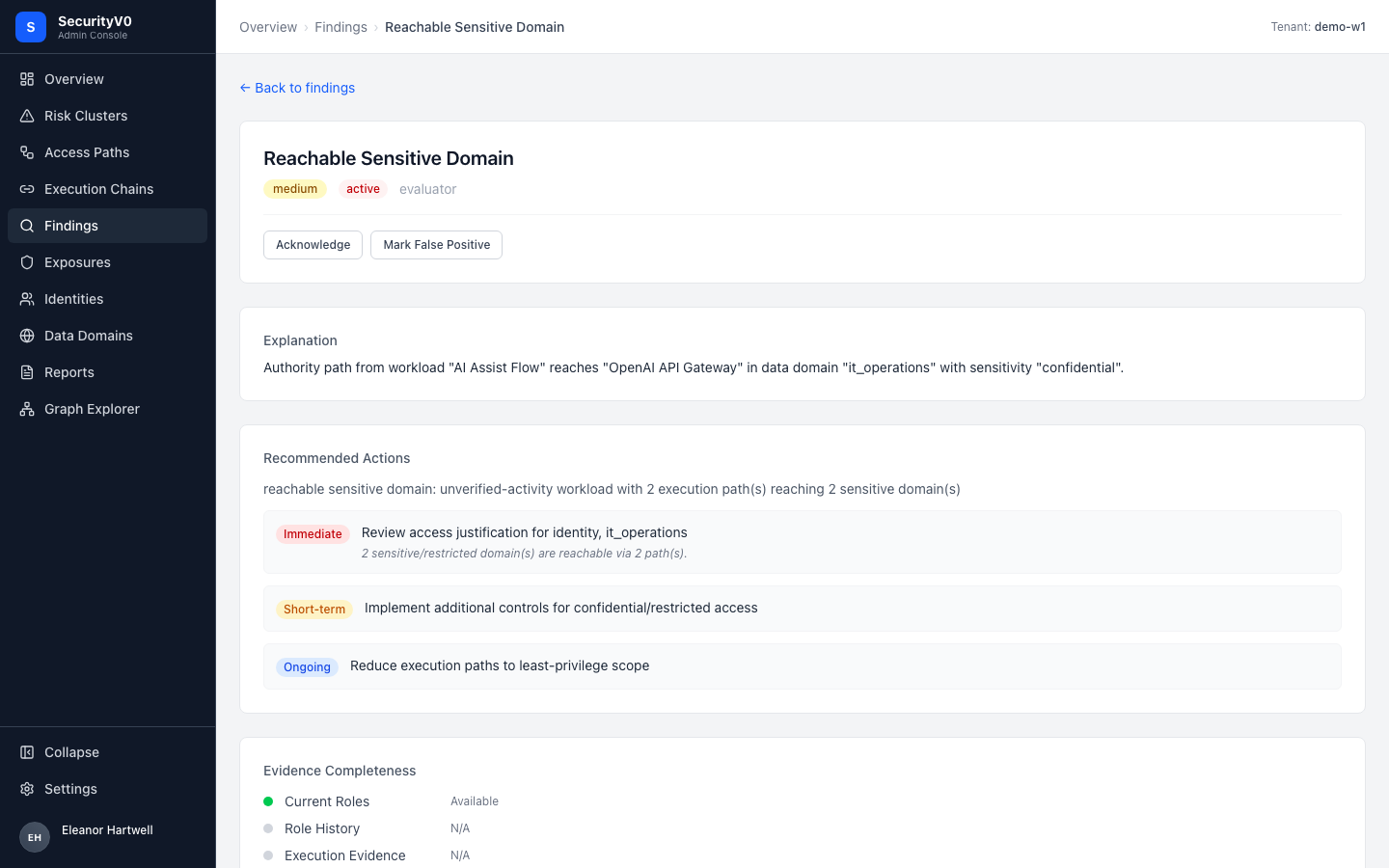This screenshot has width=1389, height=868.
Task: Follow the Back to findings link
Action: tap(297, 88)
